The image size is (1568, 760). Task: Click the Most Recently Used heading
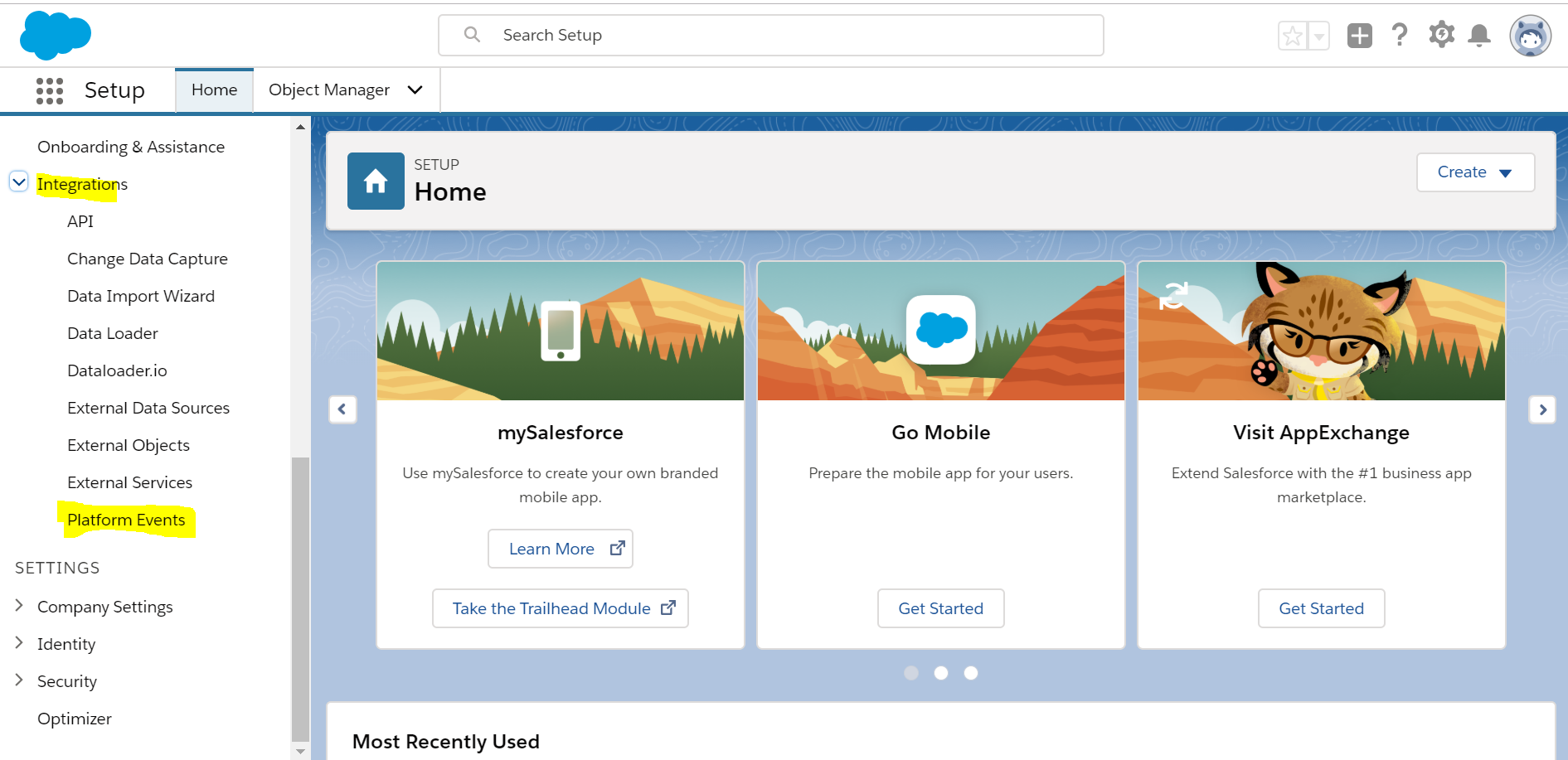446,742
